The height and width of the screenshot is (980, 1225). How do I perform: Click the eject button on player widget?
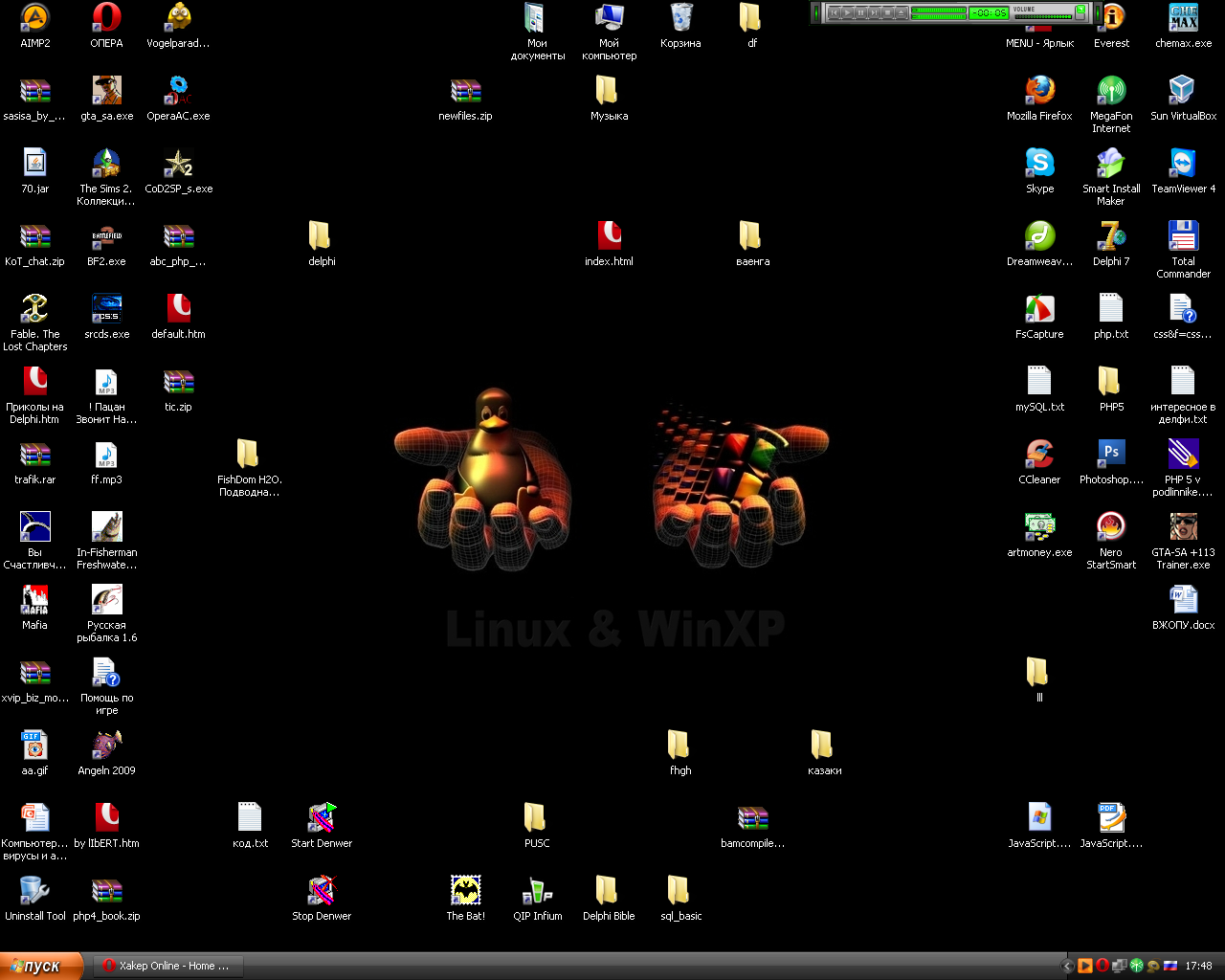[901, 12]
